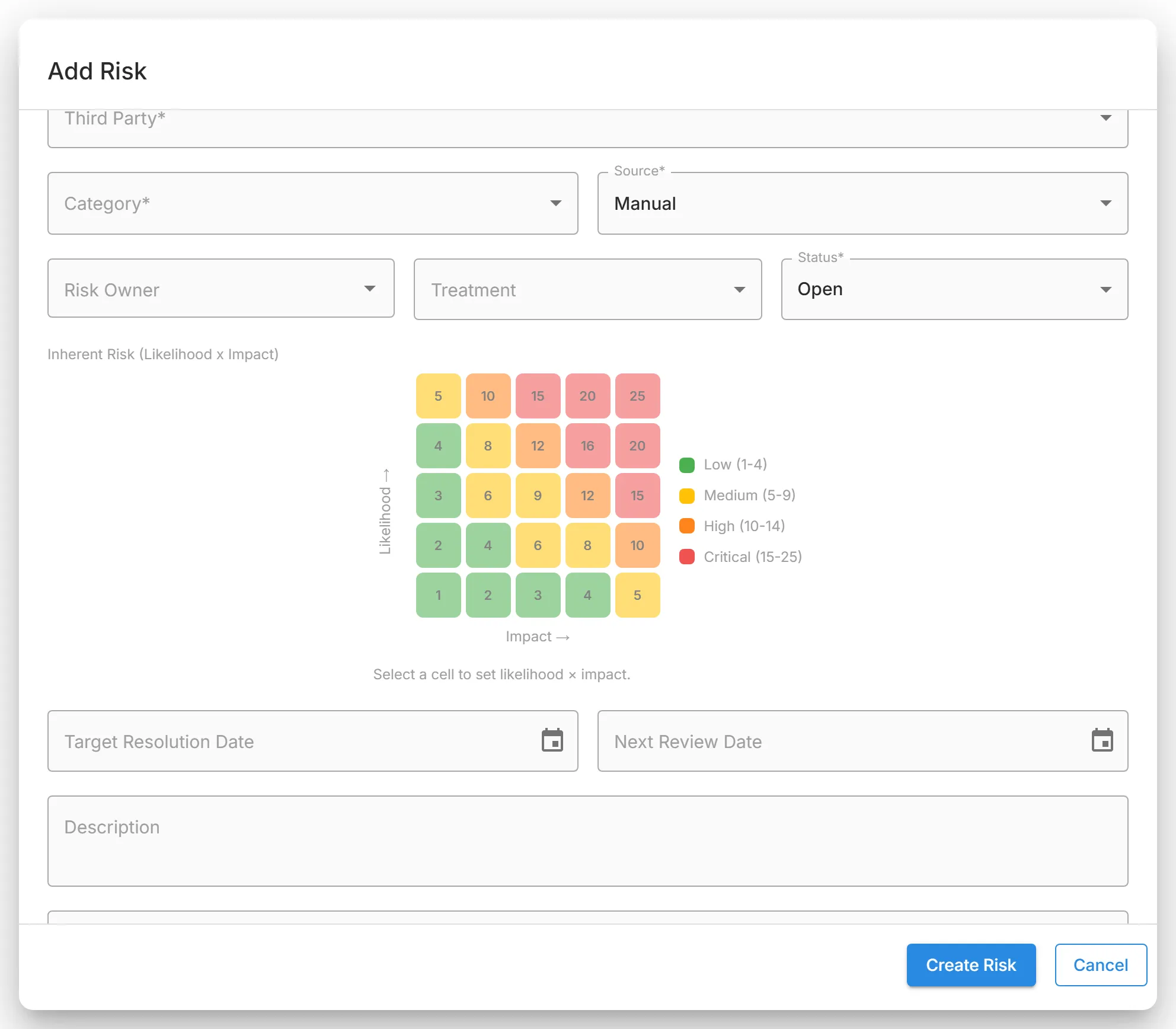Screen dimensions: 1176x1029
Task: Click the 'Select a cell to set likelihood × impact.' hint
Action: click(501, 675)
